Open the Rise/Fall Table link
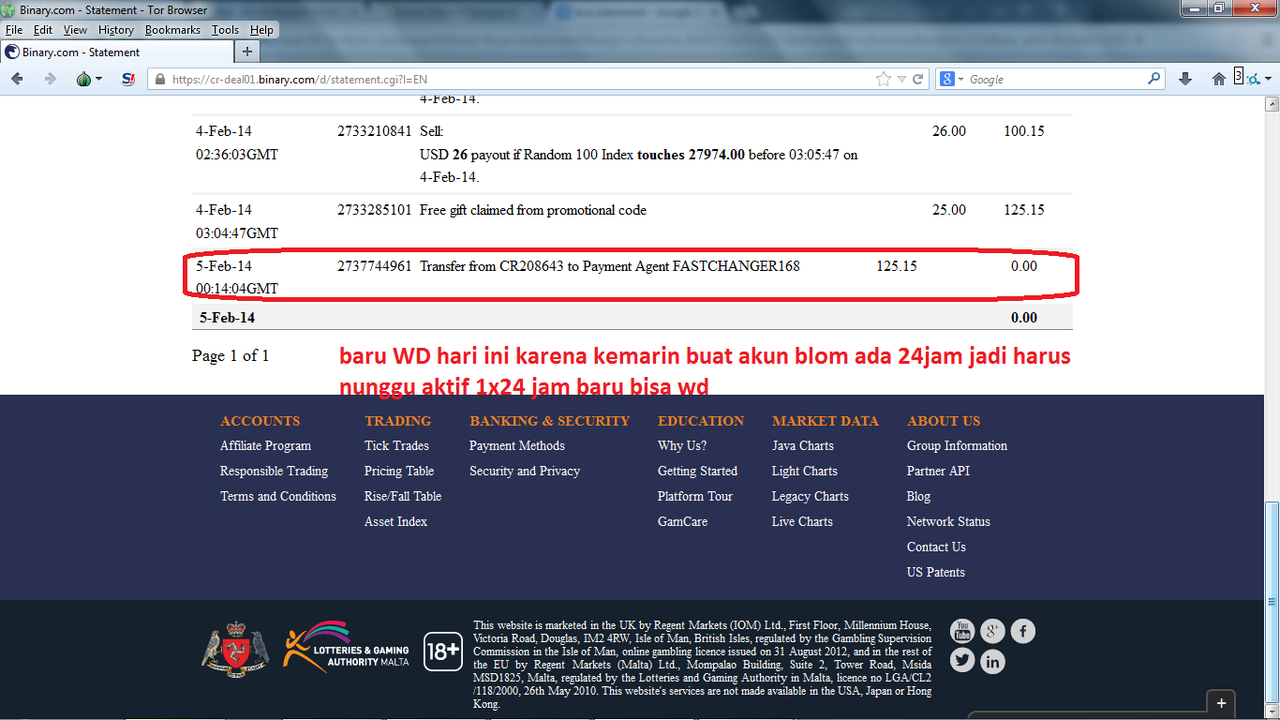1280x720 pixels. tap(403, 496)
